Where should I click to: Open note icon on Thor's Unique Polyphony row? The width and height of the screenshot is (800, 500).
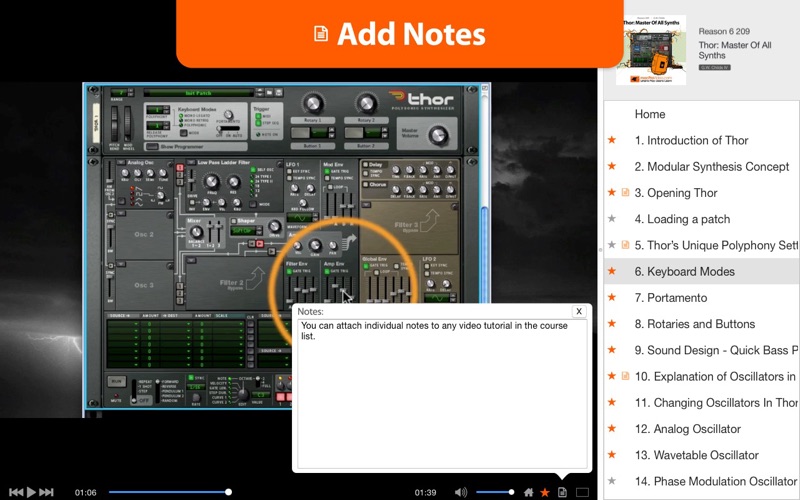pyautogui.click(x=625, y=245)
